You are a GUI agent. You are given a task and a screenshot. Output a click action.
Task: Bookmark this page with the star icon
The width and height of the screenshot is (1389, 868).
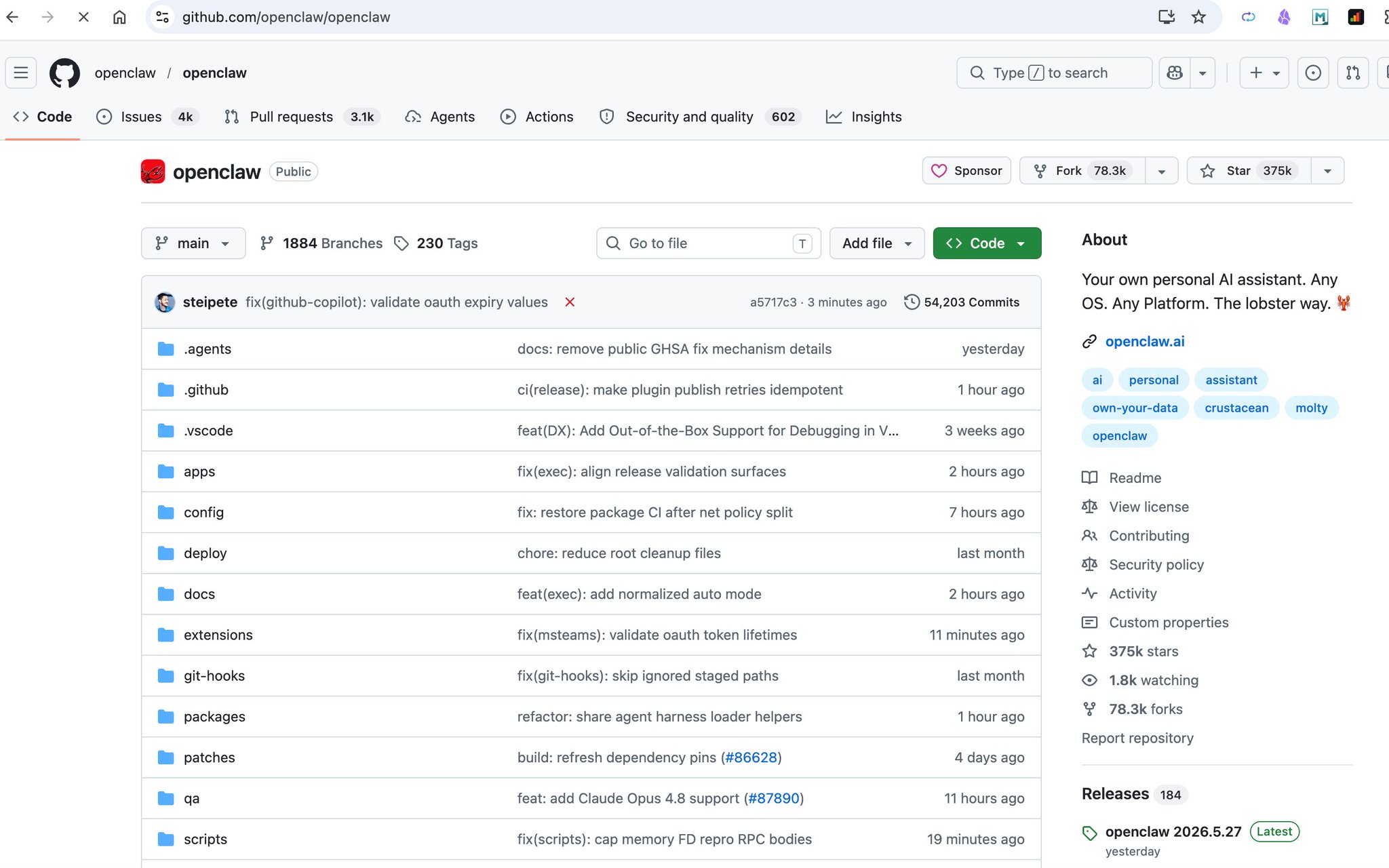pos(1198,17)
